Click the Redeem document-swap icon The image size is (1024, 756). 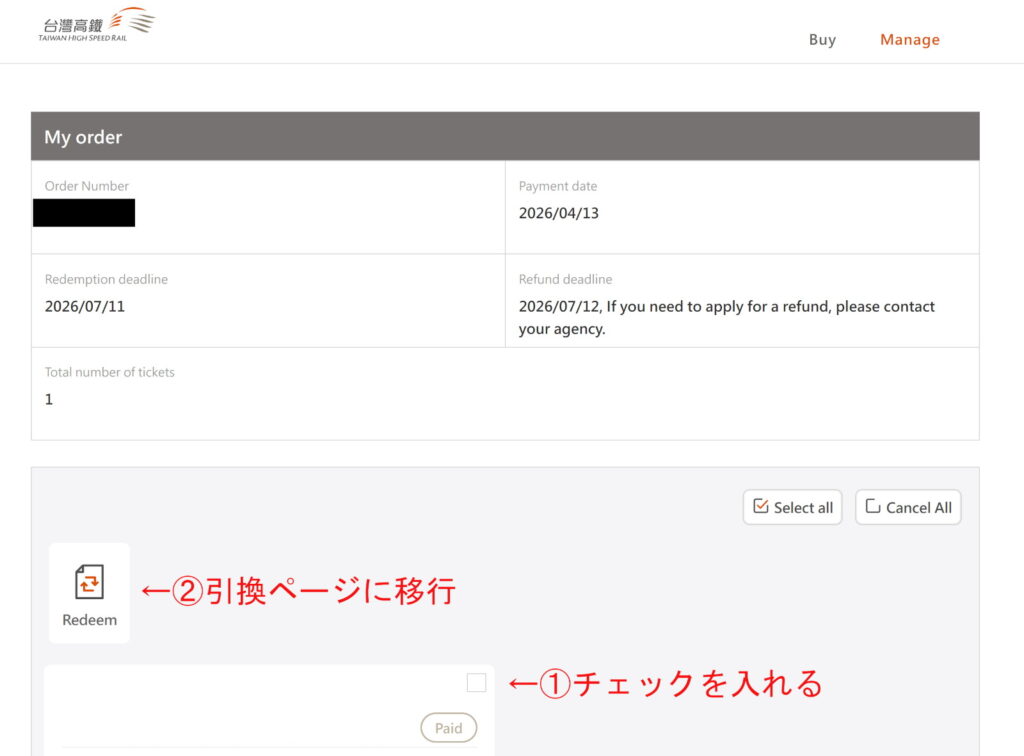pyautogui.click(x=89, y=581)
